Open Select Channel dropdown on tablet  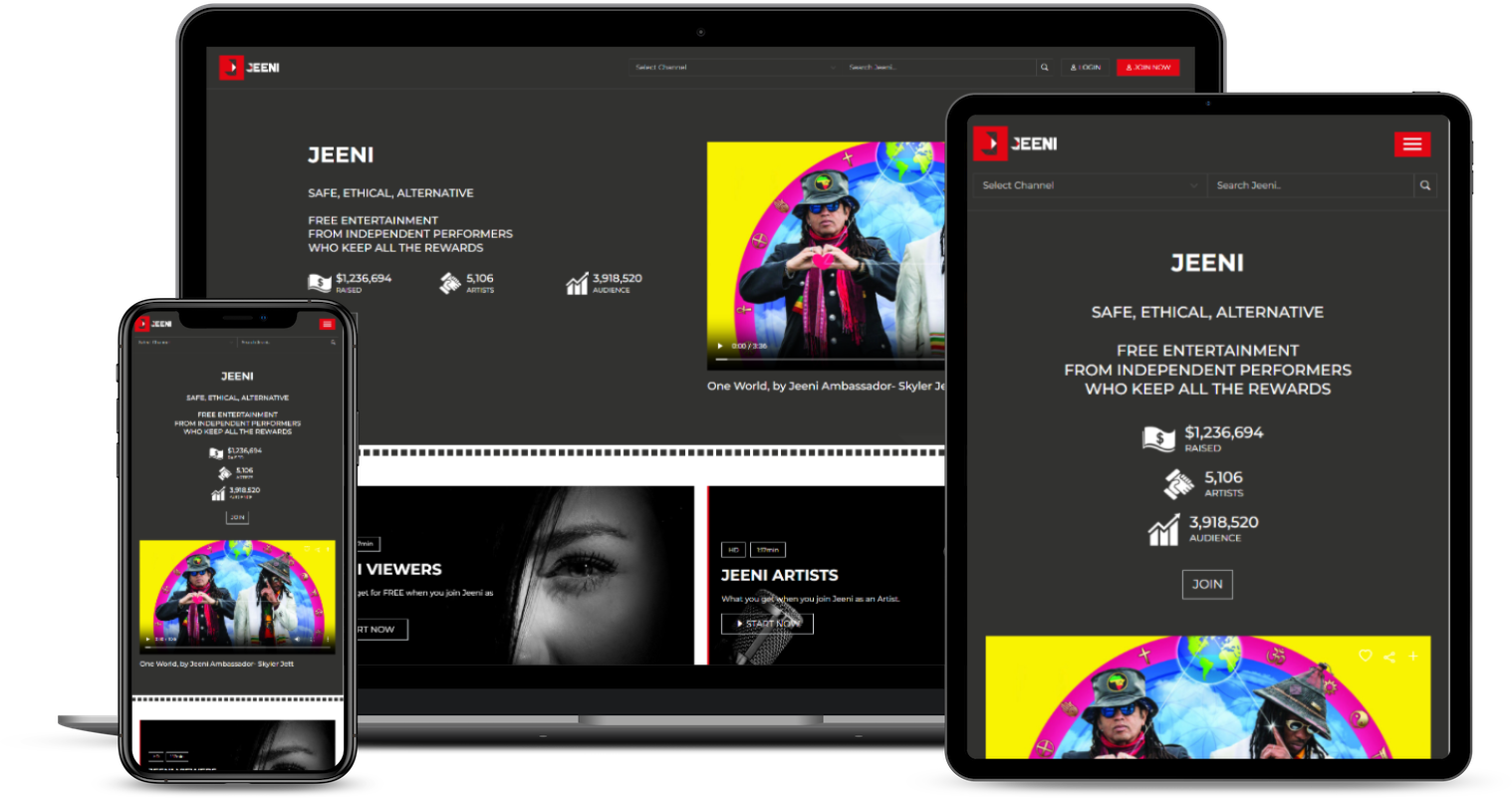[1090, 185]
